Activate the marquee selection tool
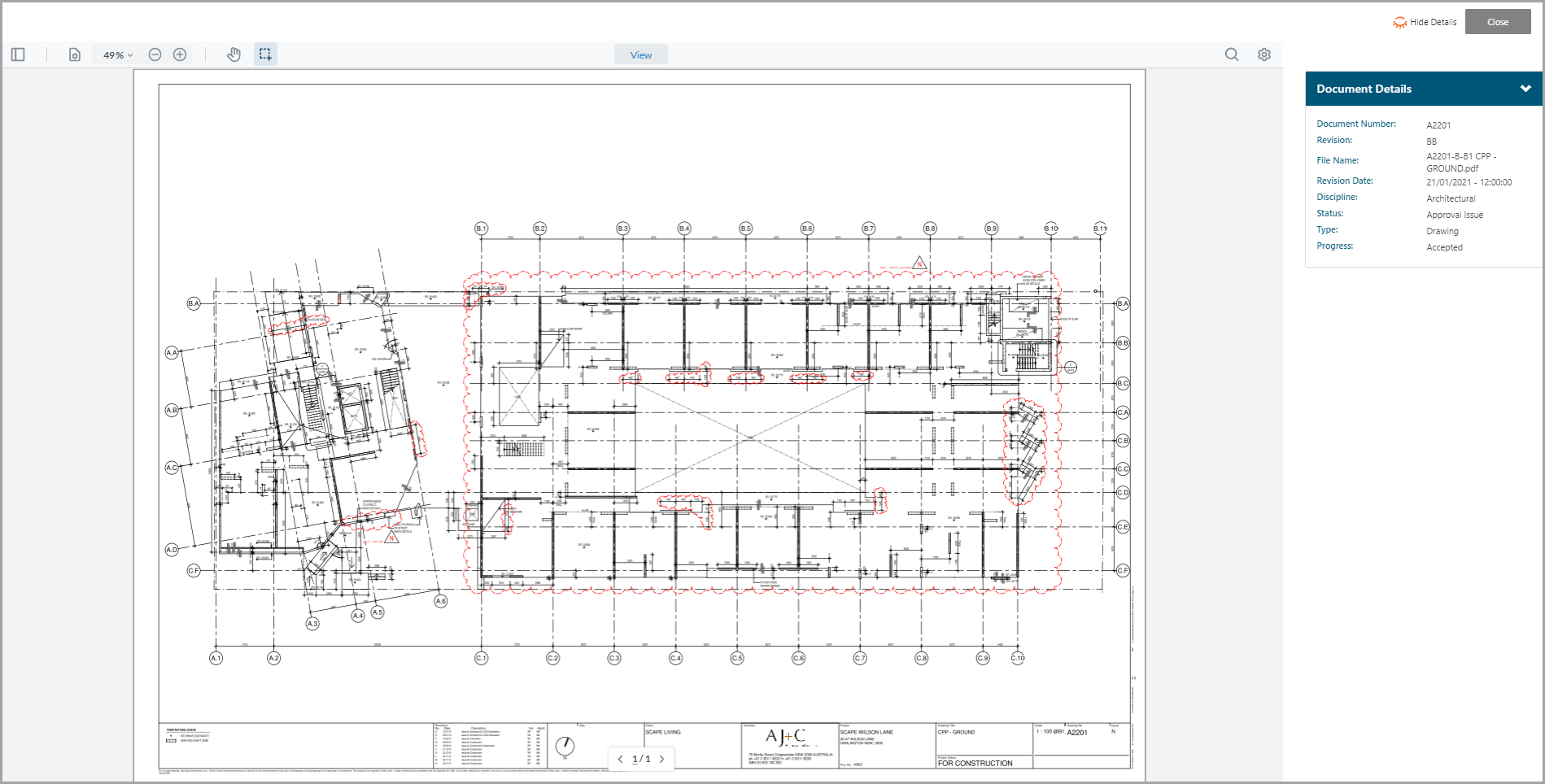 tap(265, 54)
